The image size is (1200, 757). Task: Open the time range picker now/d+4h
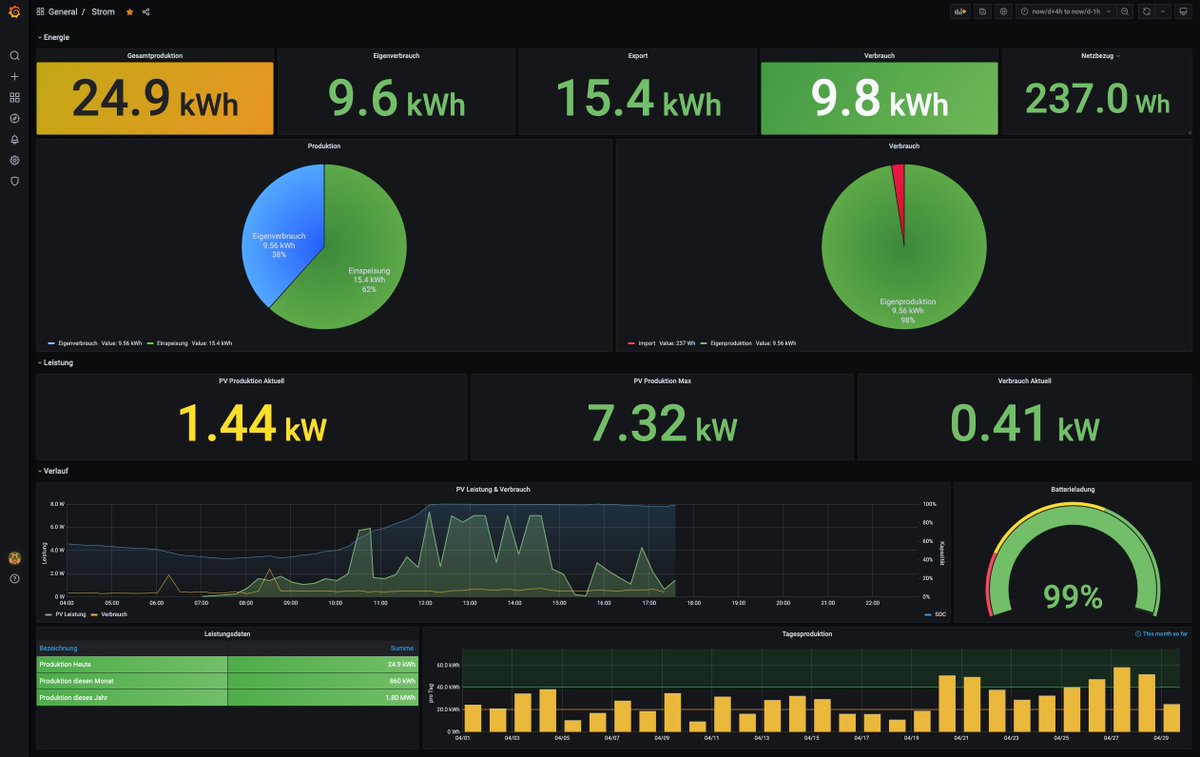click(1066, 12)
